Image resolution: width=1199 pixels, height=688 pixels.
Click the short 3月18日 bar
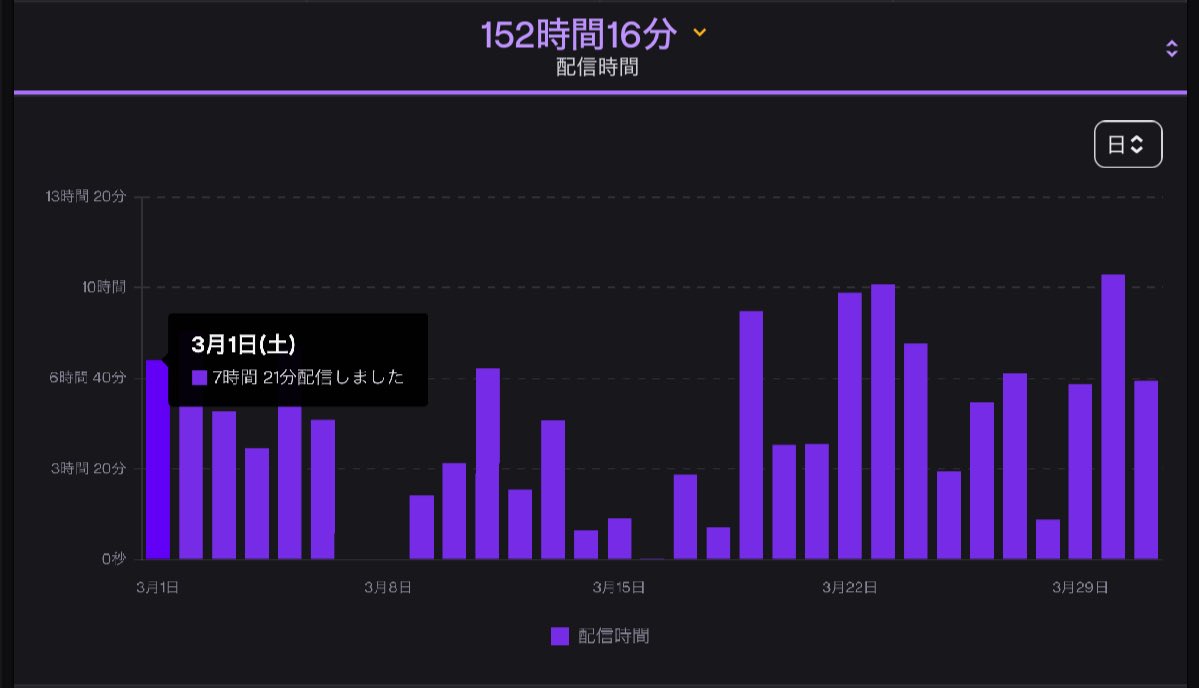tap(718, 543)
